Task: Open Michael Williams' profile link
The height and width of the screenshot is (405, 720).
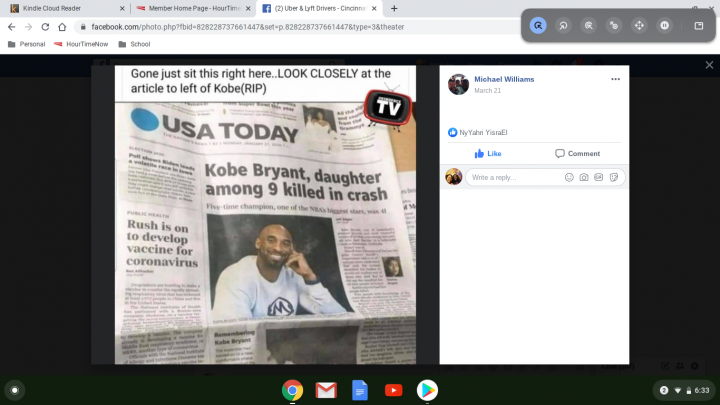Action: point(504,79)
